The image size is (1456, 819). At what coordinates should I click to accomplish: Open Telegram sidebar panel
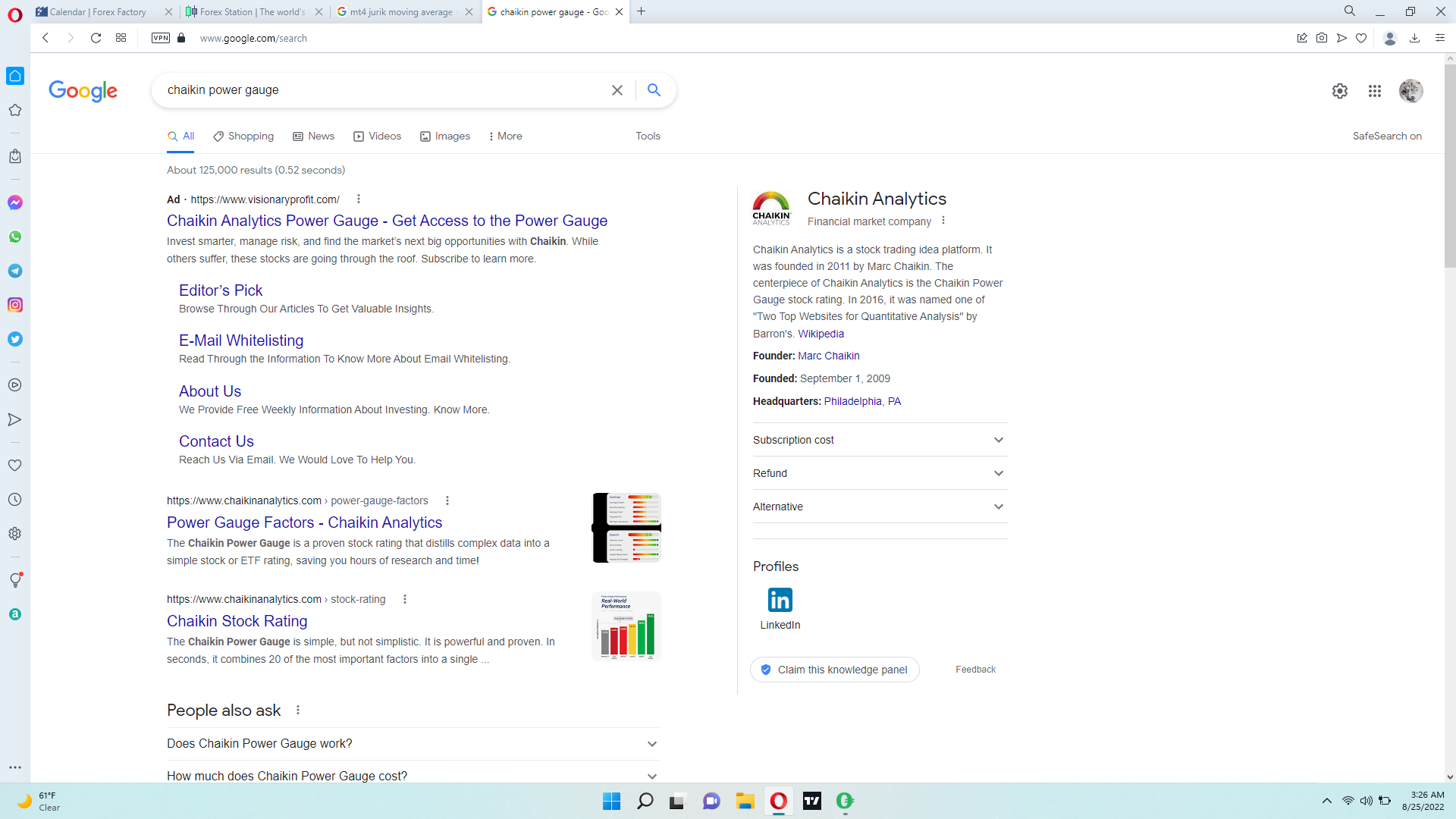tap(15, 271)
